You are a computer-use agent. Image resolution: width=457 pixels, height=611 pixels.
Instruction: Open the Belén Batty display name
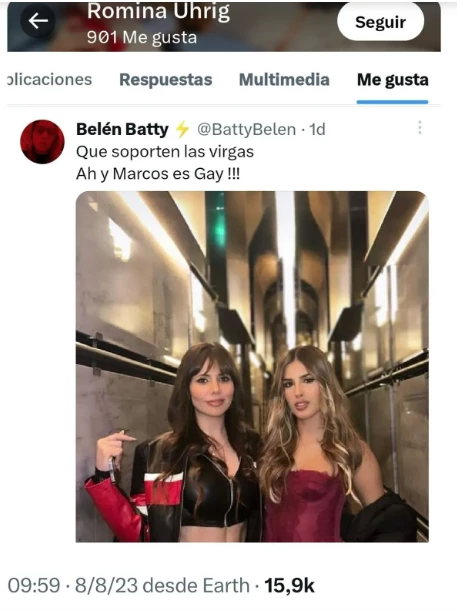pyautogui.click(x=122, y=129)
